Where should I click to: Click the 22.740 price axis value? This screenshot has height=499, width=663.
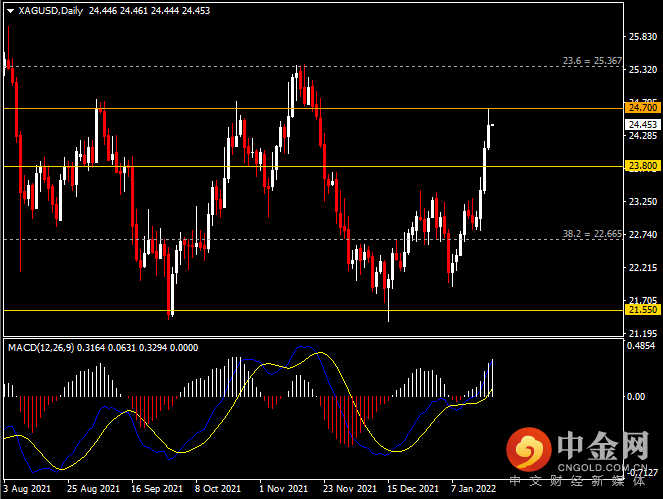643,235
